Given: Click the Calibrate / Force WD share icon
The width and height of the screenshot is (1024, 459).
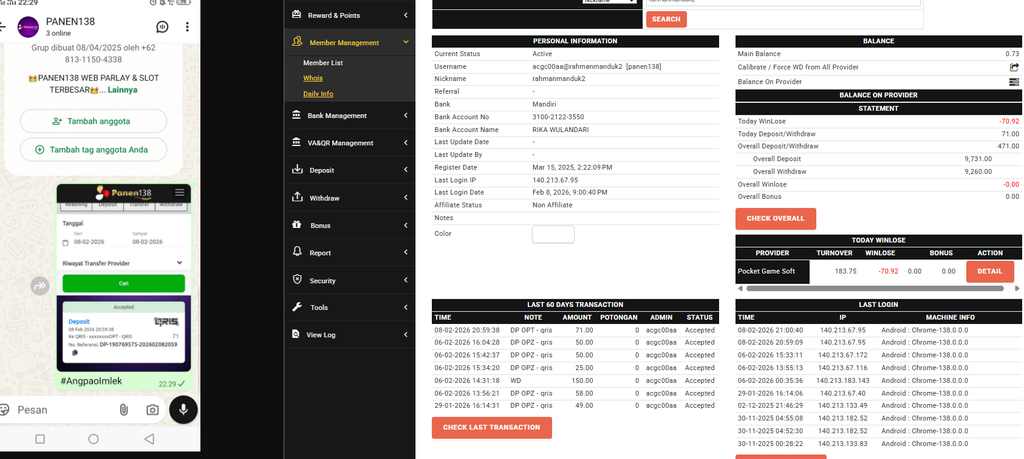Looking at the screenshot, I should 1014,67.
